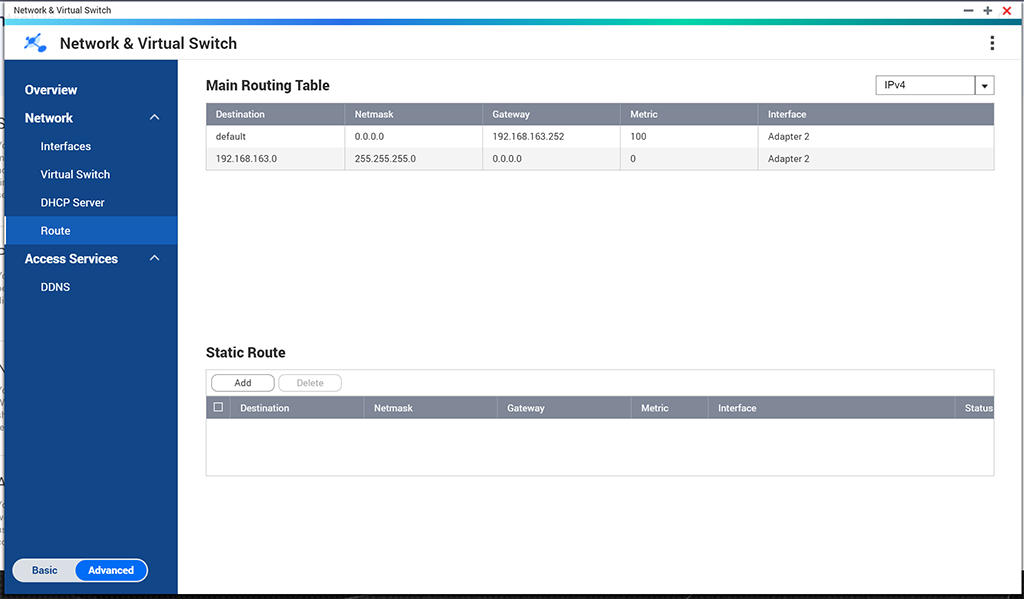Click the '0.0.0.0' gateway cell

tap(551, 159)
